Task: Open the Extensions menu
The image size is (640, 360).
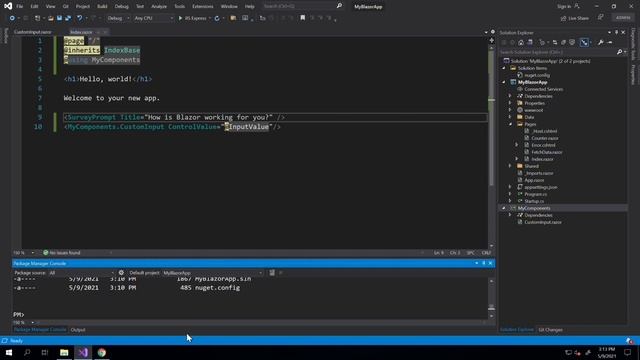Action: click(202, 7)
